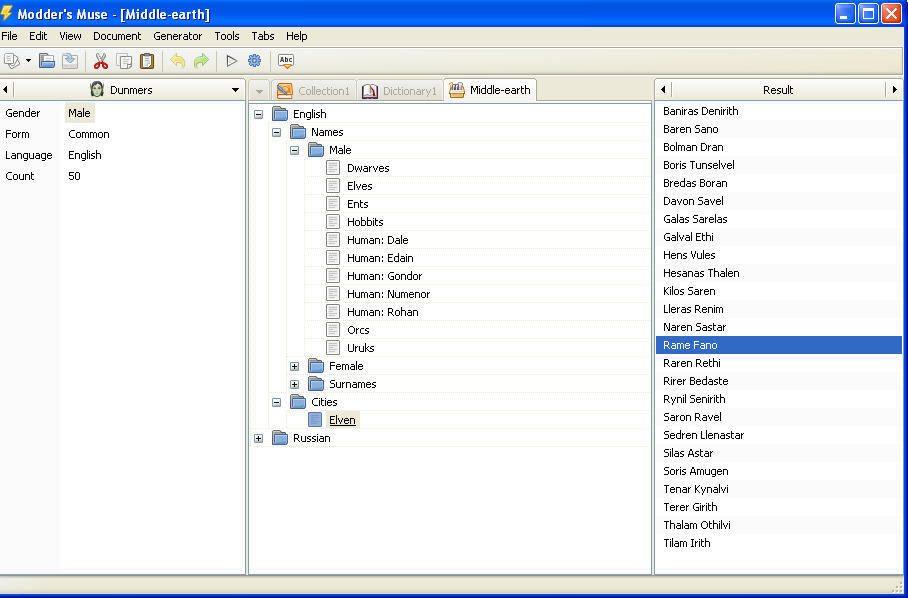Select Human: Numenor tree item

[x=388, y=294]
